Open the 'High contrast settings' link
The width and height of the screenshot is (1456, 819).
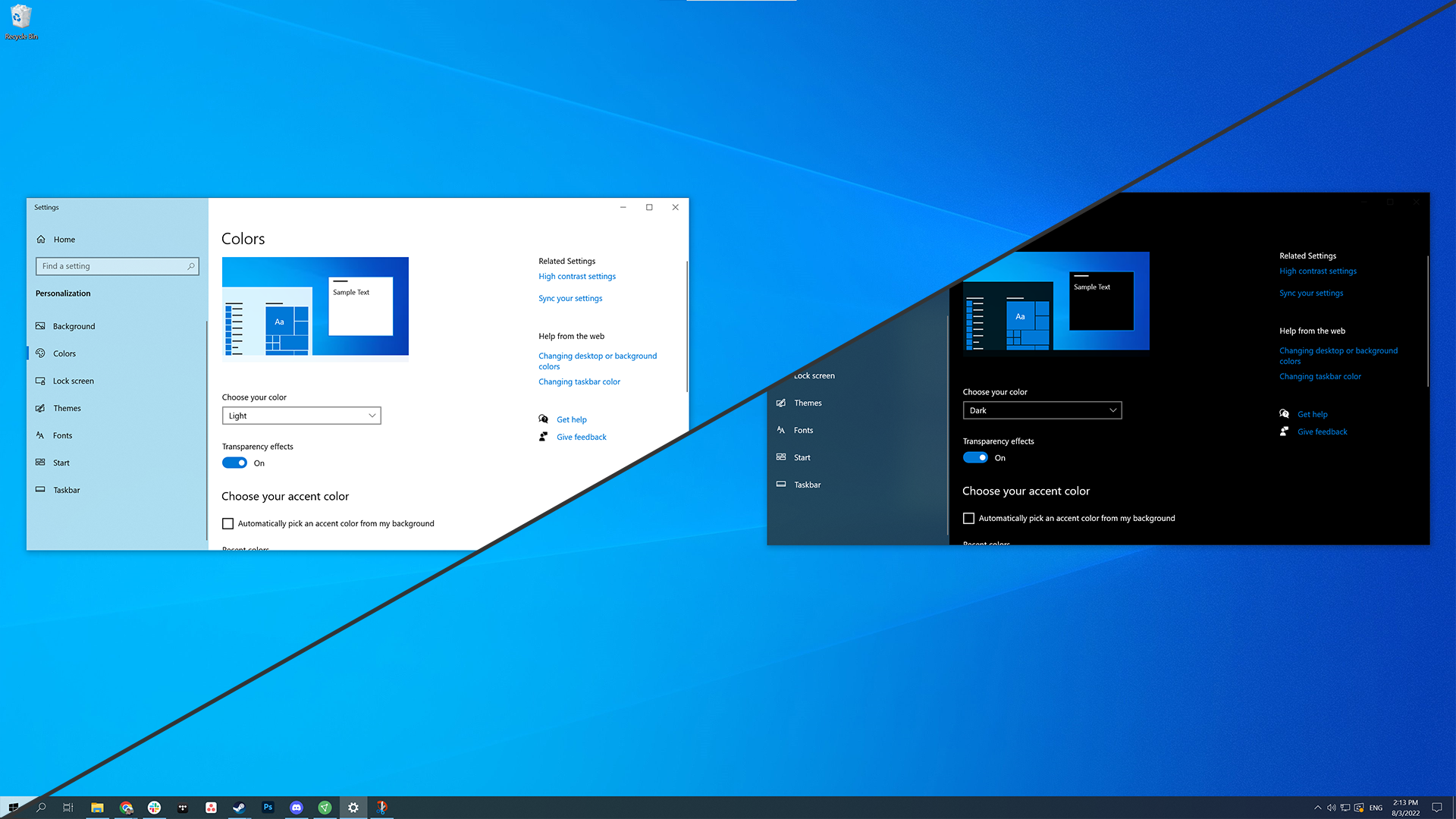pos(576,276)
